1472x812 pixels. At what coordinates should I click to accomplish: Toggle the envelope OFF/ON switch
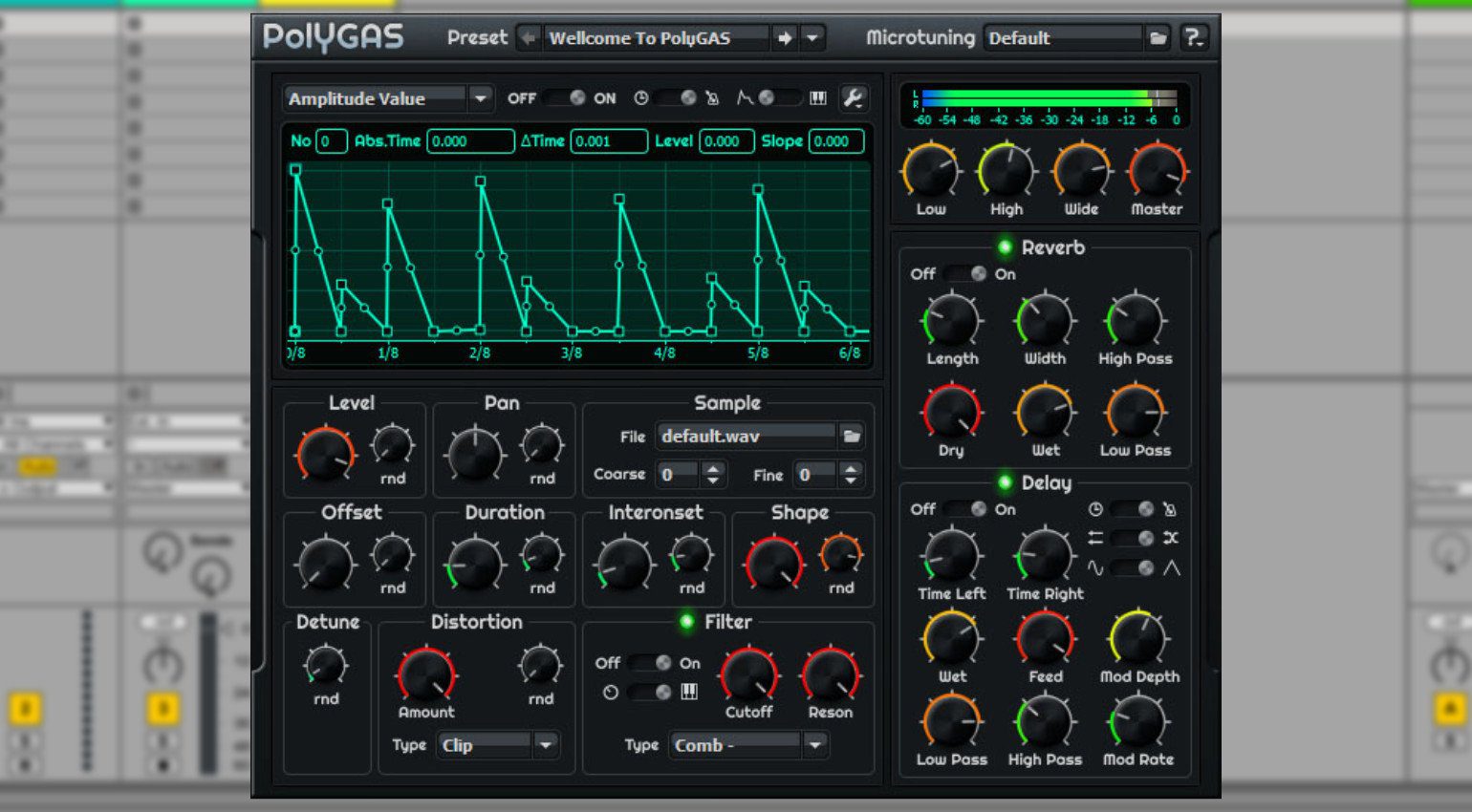565,97
